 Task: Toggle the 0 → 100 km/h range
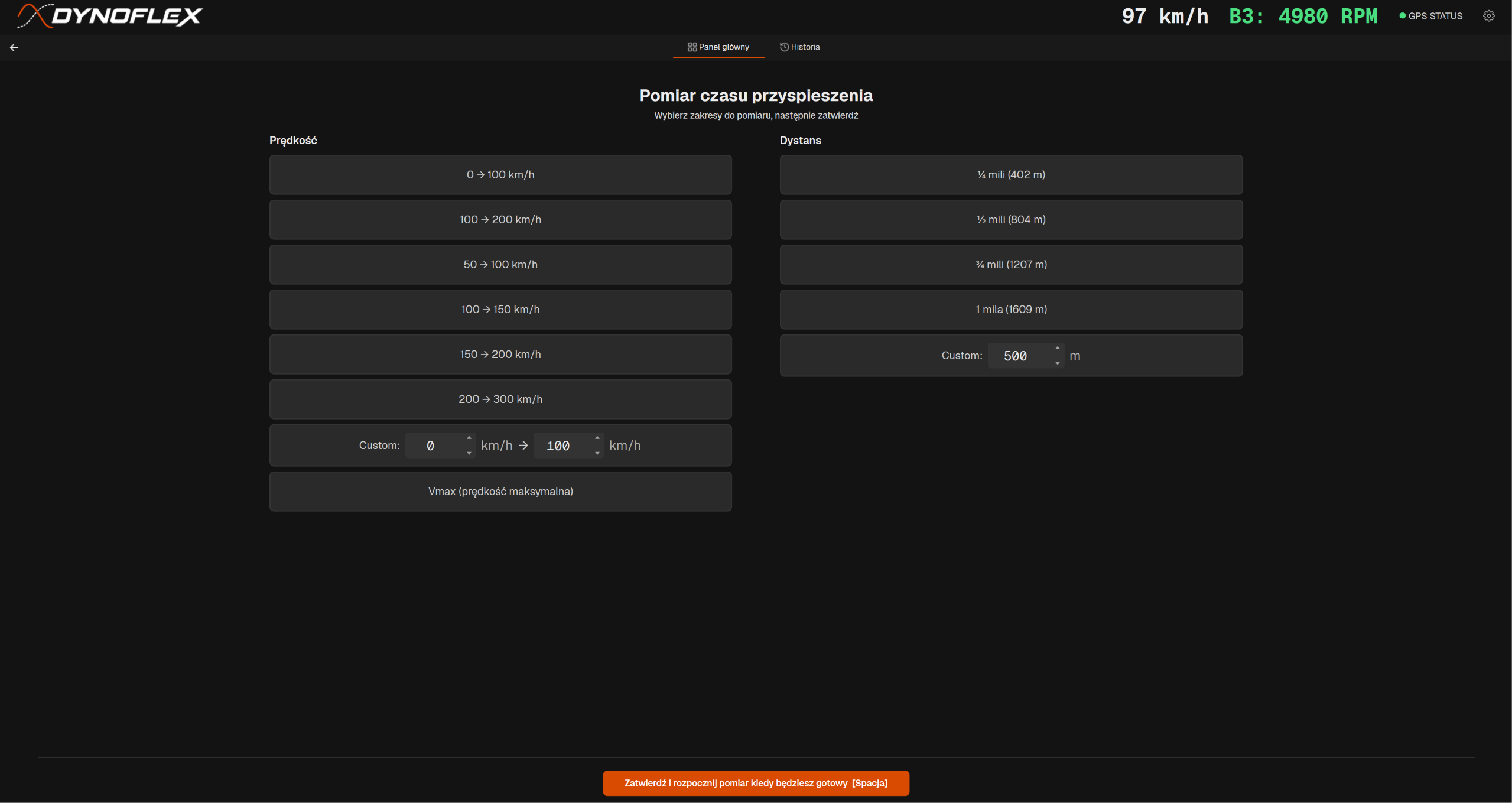tap(500, 175)
